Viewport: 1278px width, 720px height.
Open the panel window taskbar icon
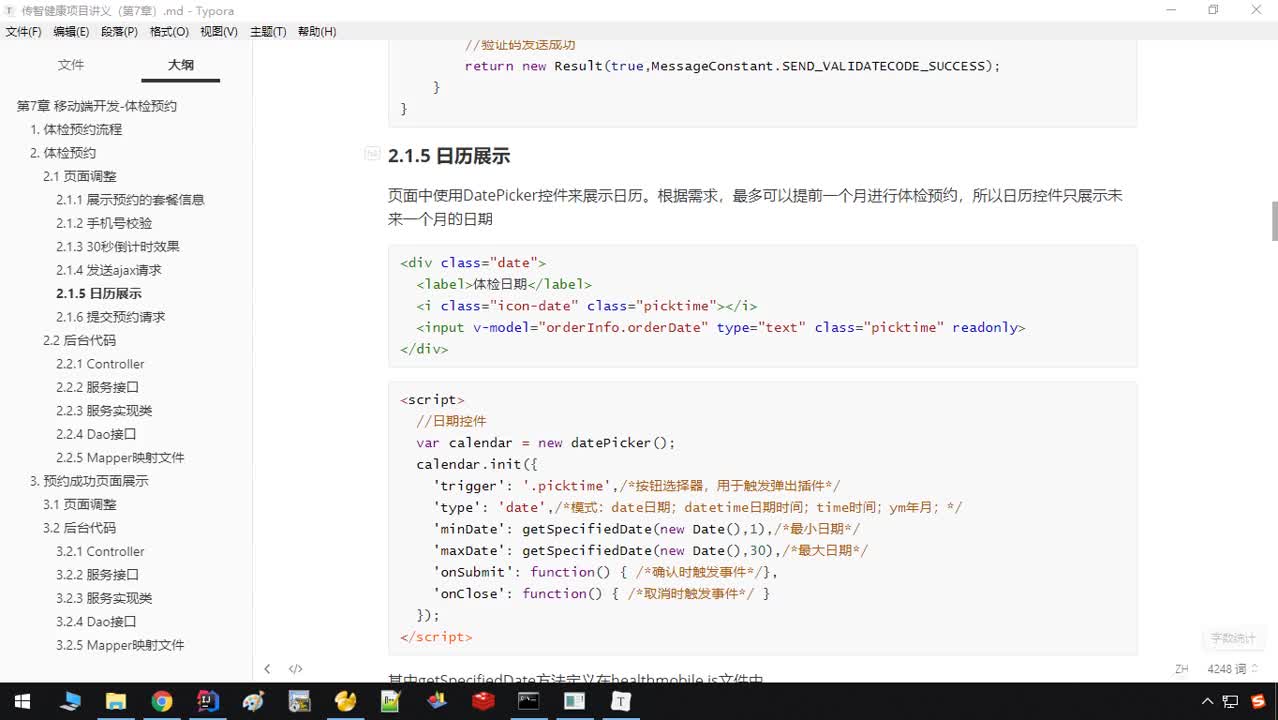(x=575, y=701)
